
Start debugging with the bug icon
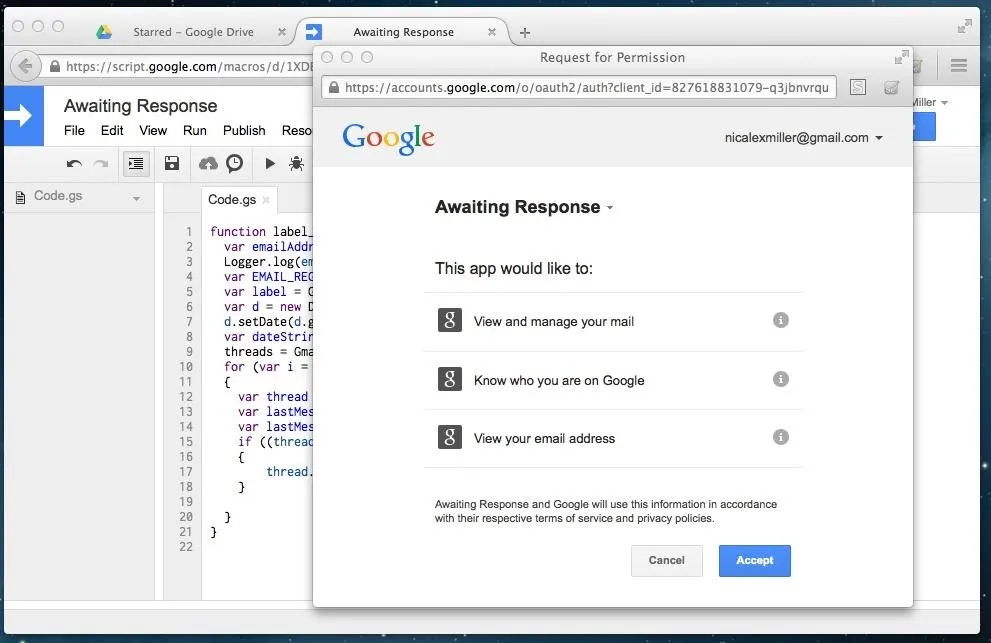click(x=296, y=164)
